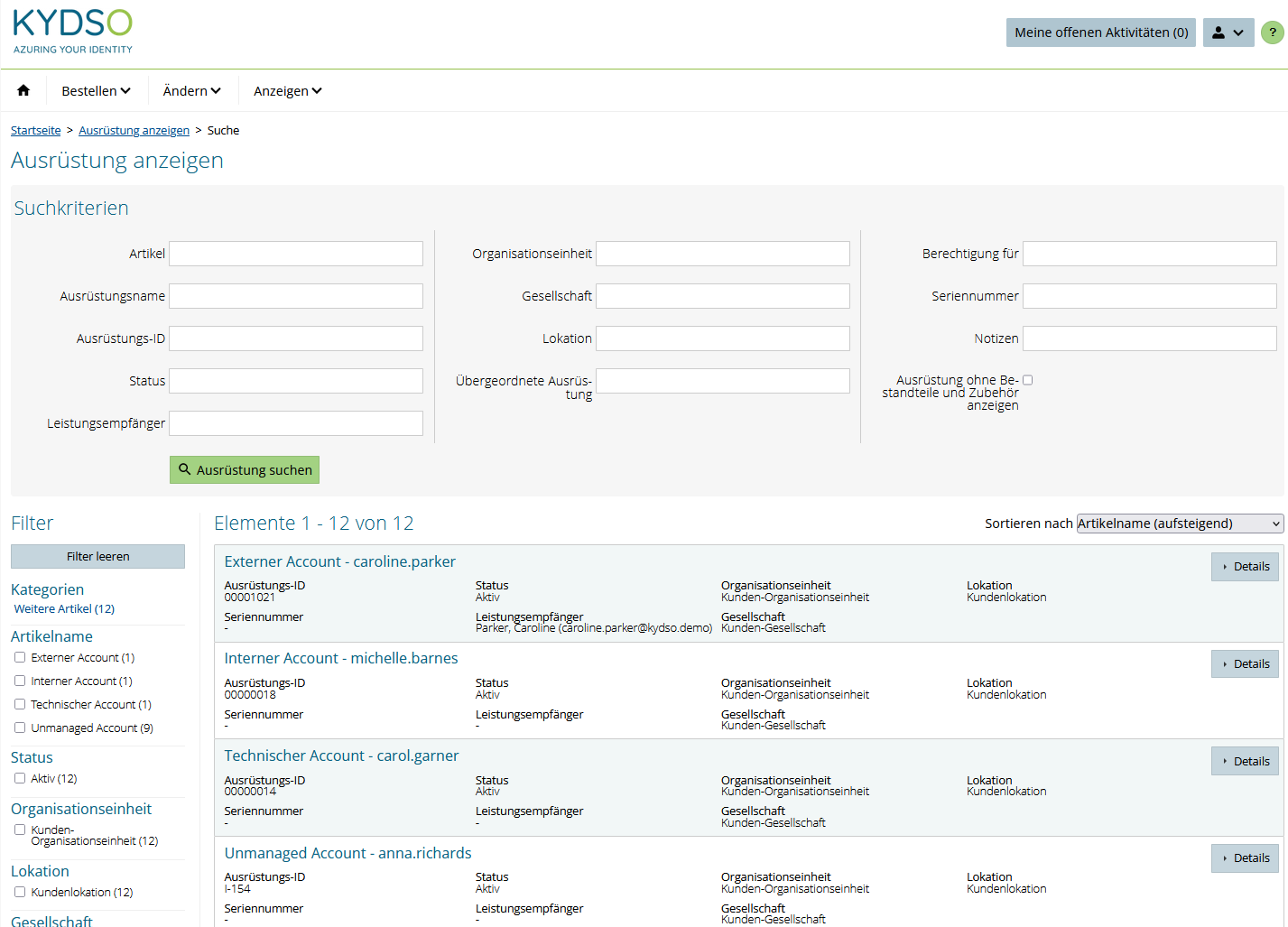The height and width of the screenshot is (927, 1288).
Task: Open help via the green question mark icon
Action: (x=1273, y=32)
